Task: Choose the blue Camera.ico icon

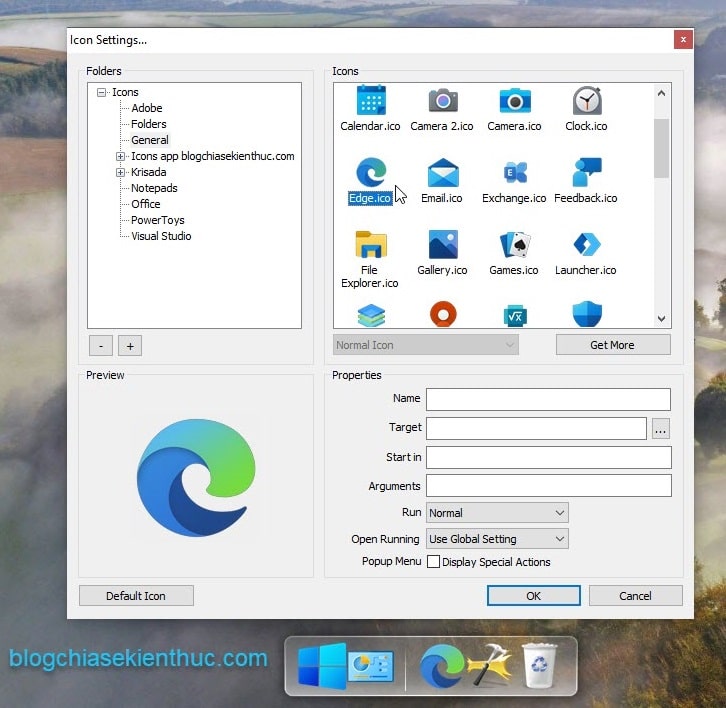Action: pyautogui.click(x=514, y=109)
